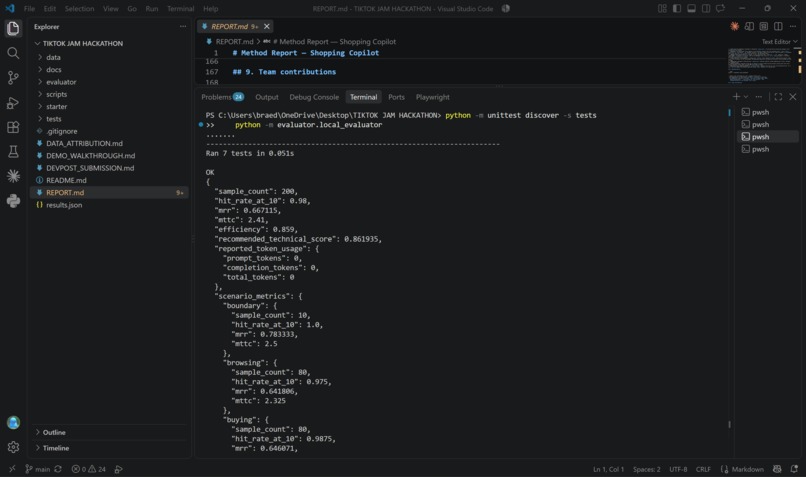
Task: Click Spaces: 2 indentation setting
Action: click(646, 469)
